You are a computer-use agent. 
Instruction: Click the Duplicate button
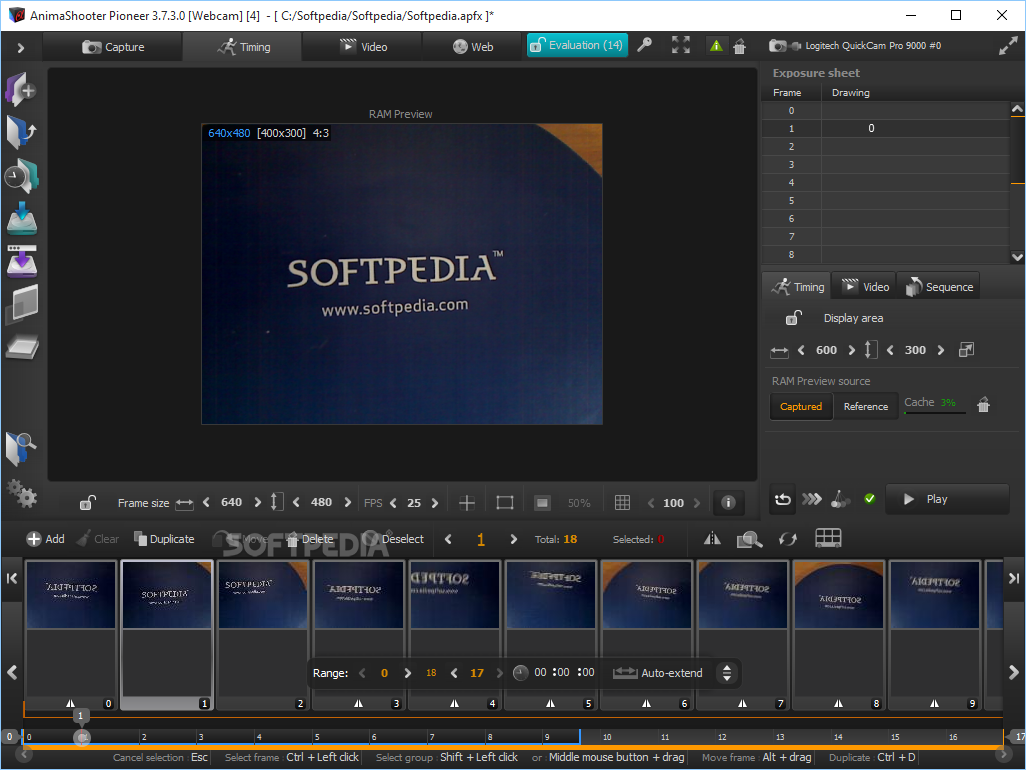tap(164, 539)
